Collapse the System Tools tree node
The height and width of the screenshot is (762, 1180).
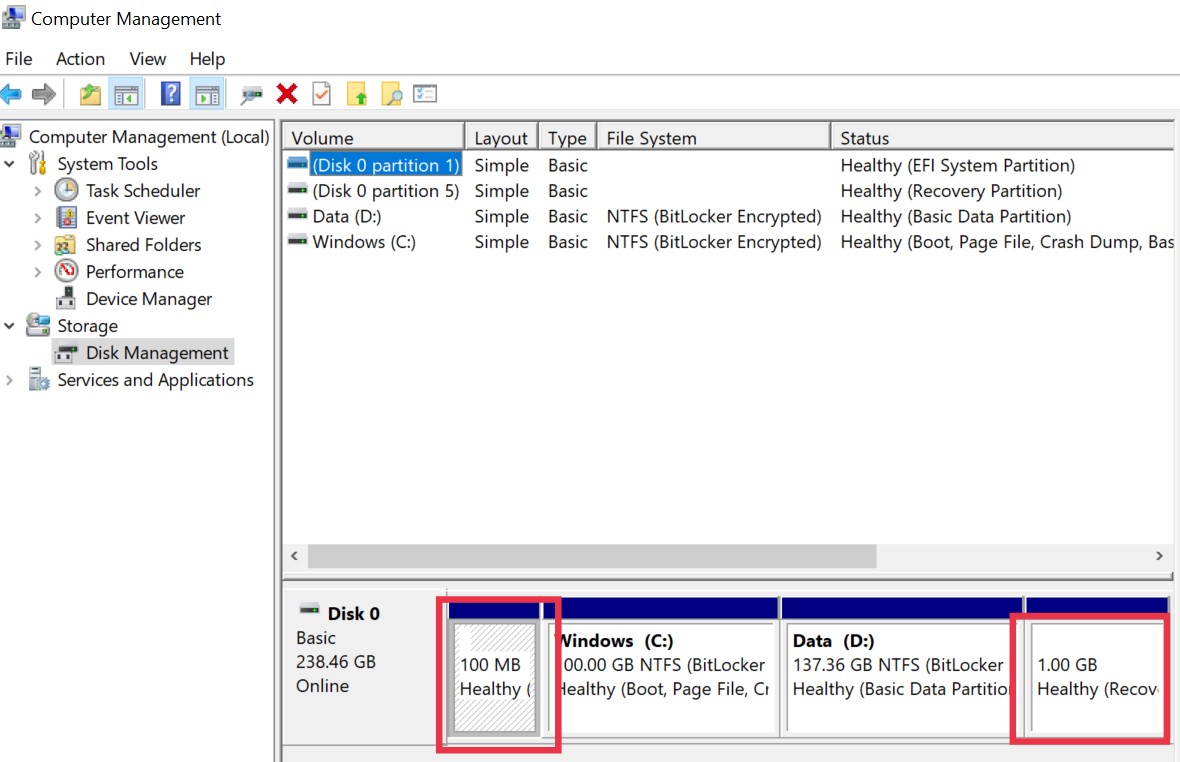click(x=10, y=164)
